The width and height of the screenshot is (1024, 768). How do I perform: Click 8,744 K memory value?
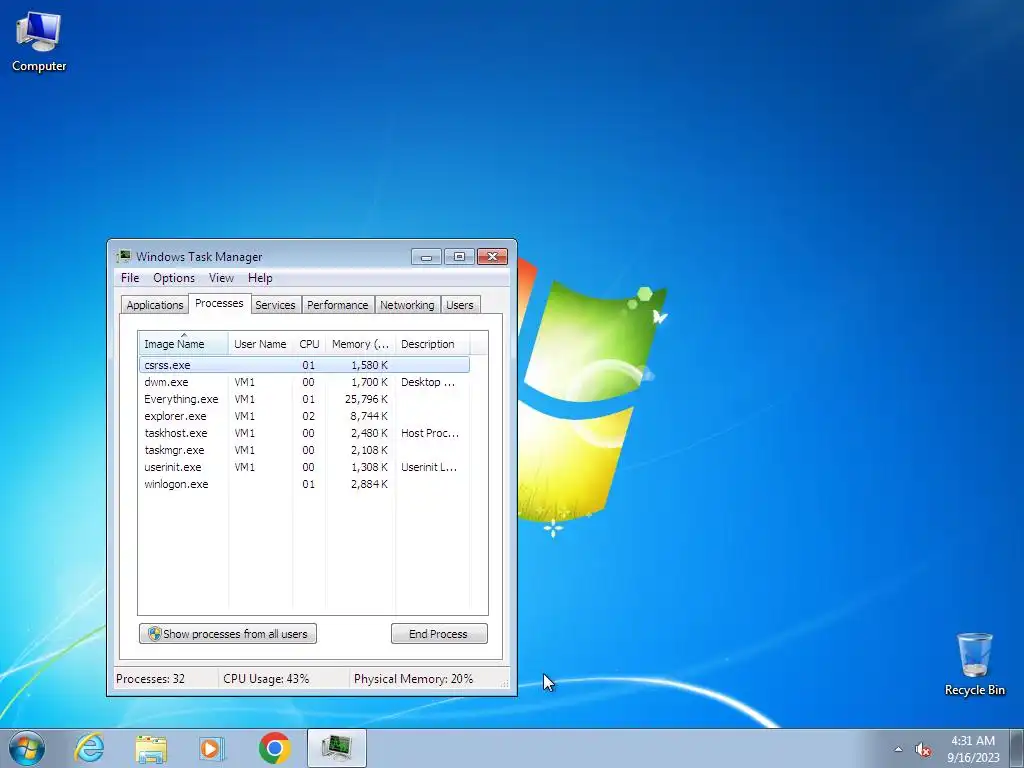[369, 416]
